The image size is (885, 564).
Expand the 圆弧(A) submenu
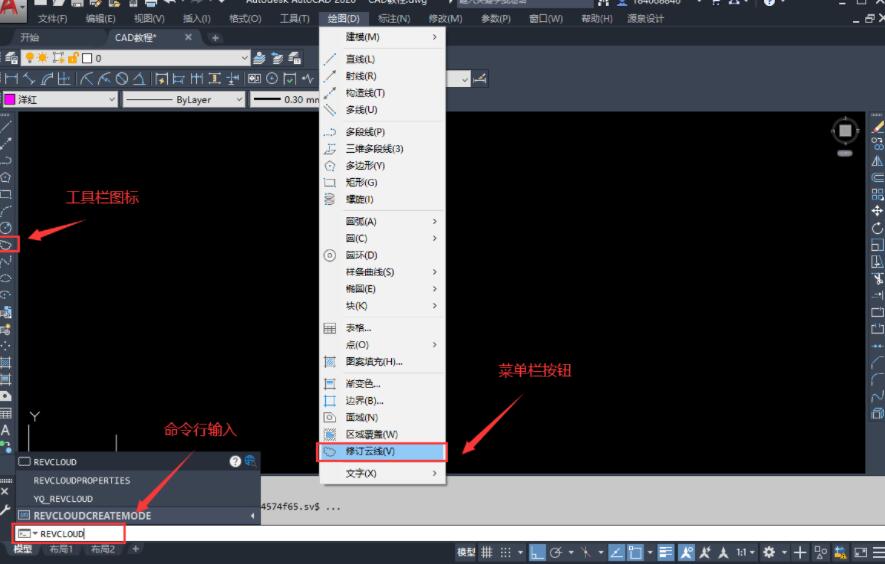(383, 221)
